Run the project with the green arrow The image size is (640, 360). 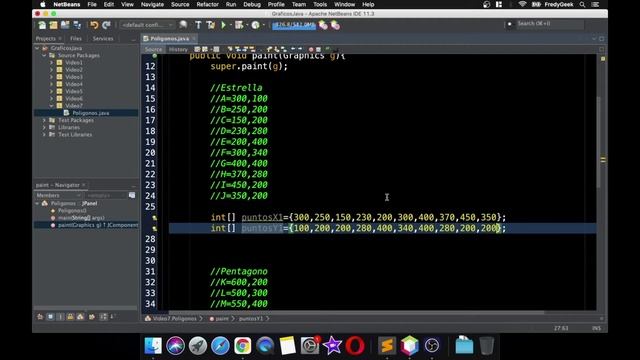[x=223, y=25]
